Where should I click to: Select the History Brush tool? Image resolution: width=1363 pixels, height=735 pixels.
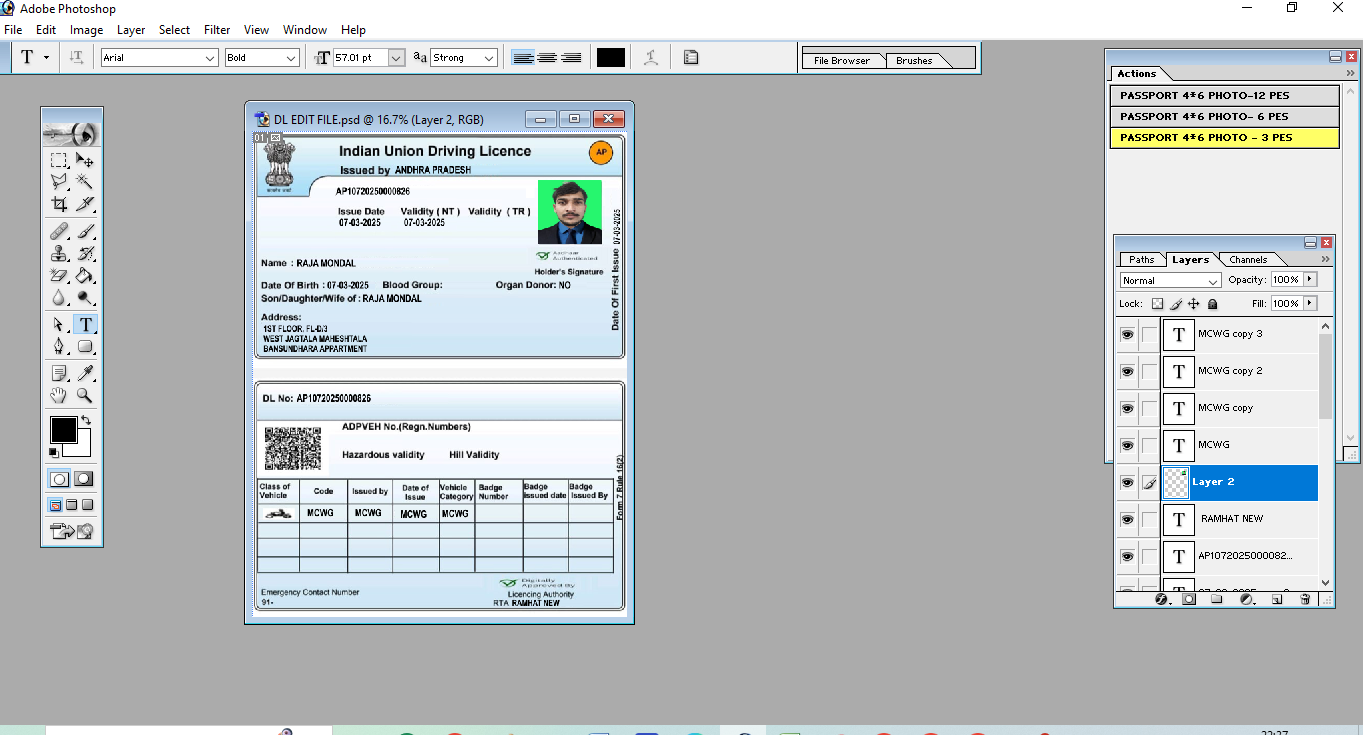coord(85,254)
